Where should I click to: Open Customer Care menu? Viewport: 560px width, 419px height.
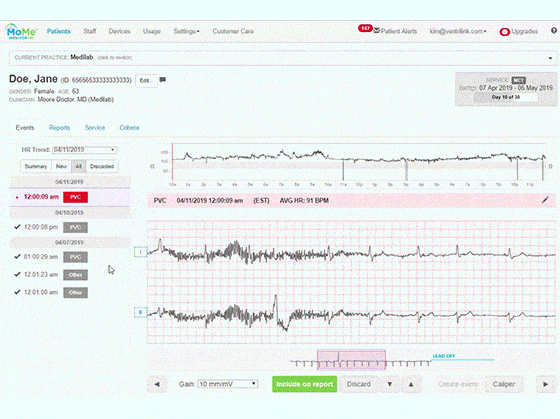pyautogui.click(x=233, y=31)
